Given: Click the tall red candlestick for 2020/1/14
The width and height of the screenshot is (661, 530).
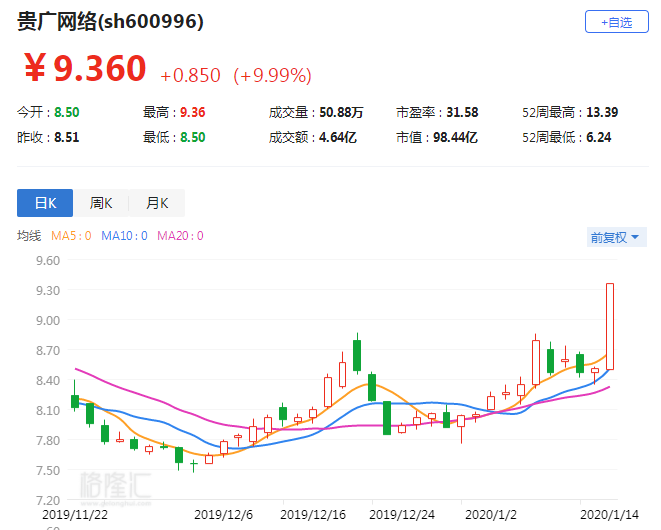Looking at the screenshot, I should [610, 326].
